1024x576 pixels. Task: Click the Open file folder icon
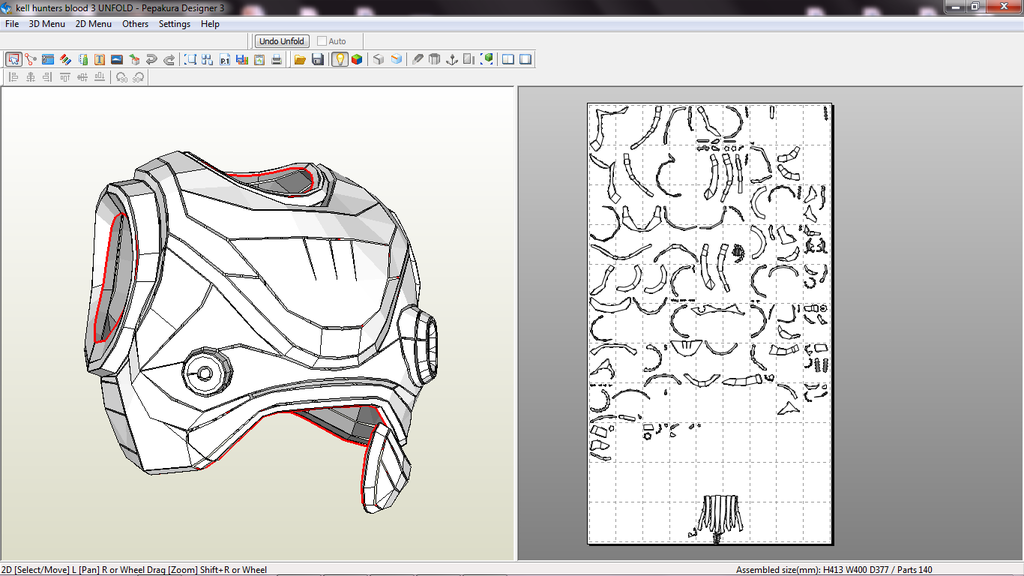[x=300, y=60]
